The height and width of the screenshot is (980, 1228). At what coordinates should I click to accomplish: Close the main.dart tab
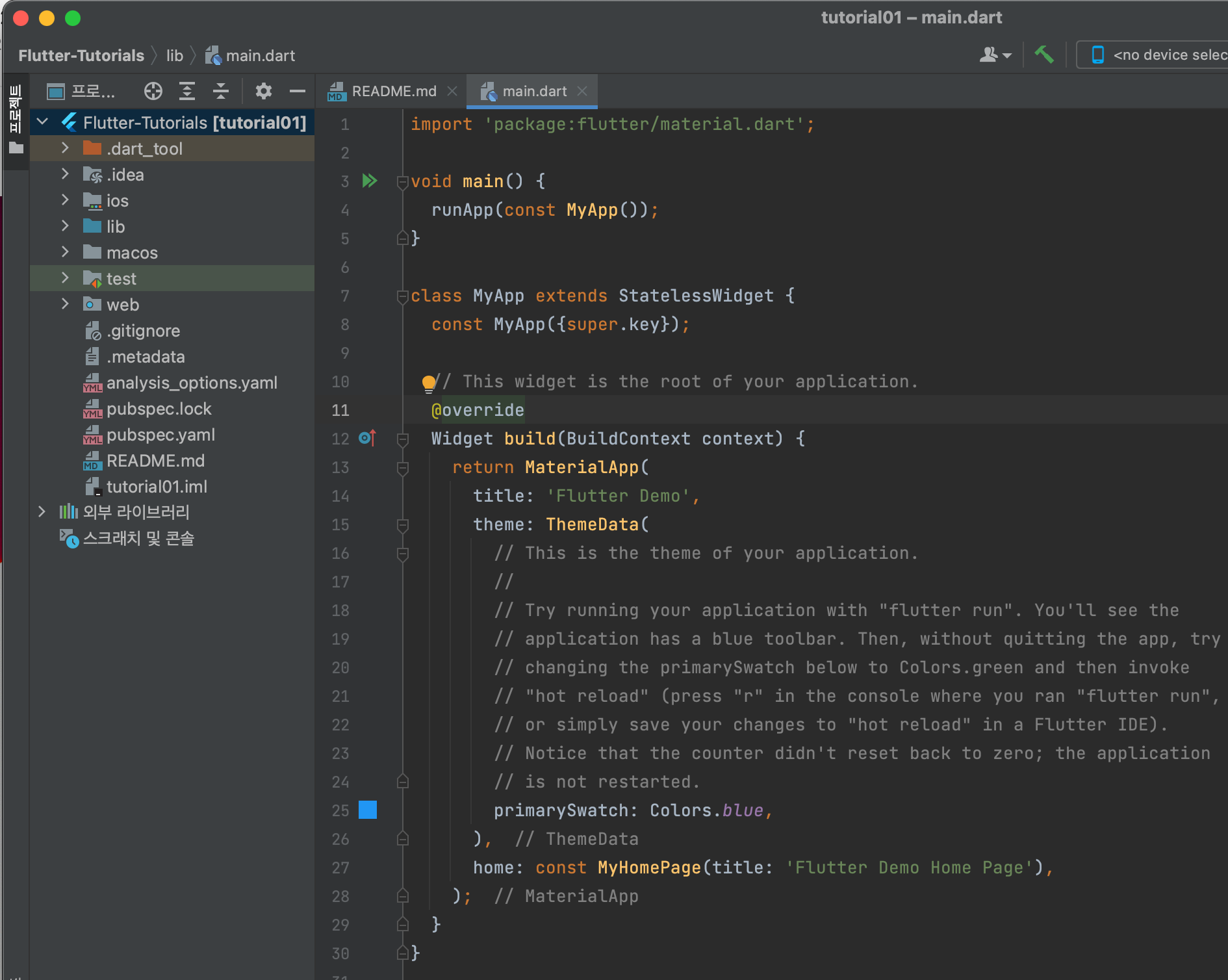coord(582,92)
